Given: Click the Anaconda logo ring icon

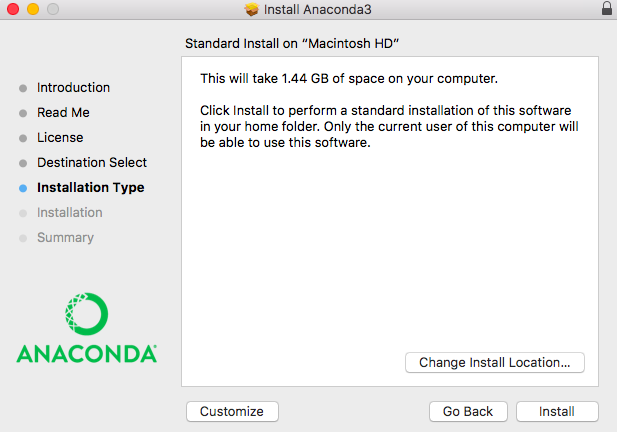Looking at the screenshot, I should click(x=86, y=315).
